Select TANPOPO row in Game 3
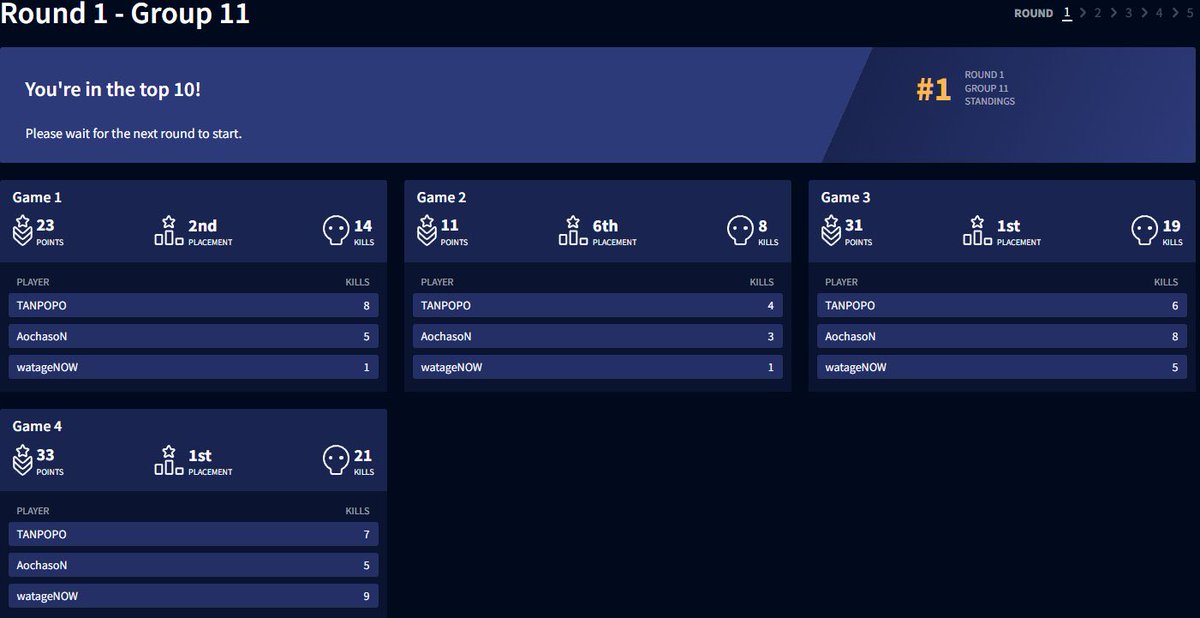This screenshot has width=1200, height=618. click(1002, 305)
